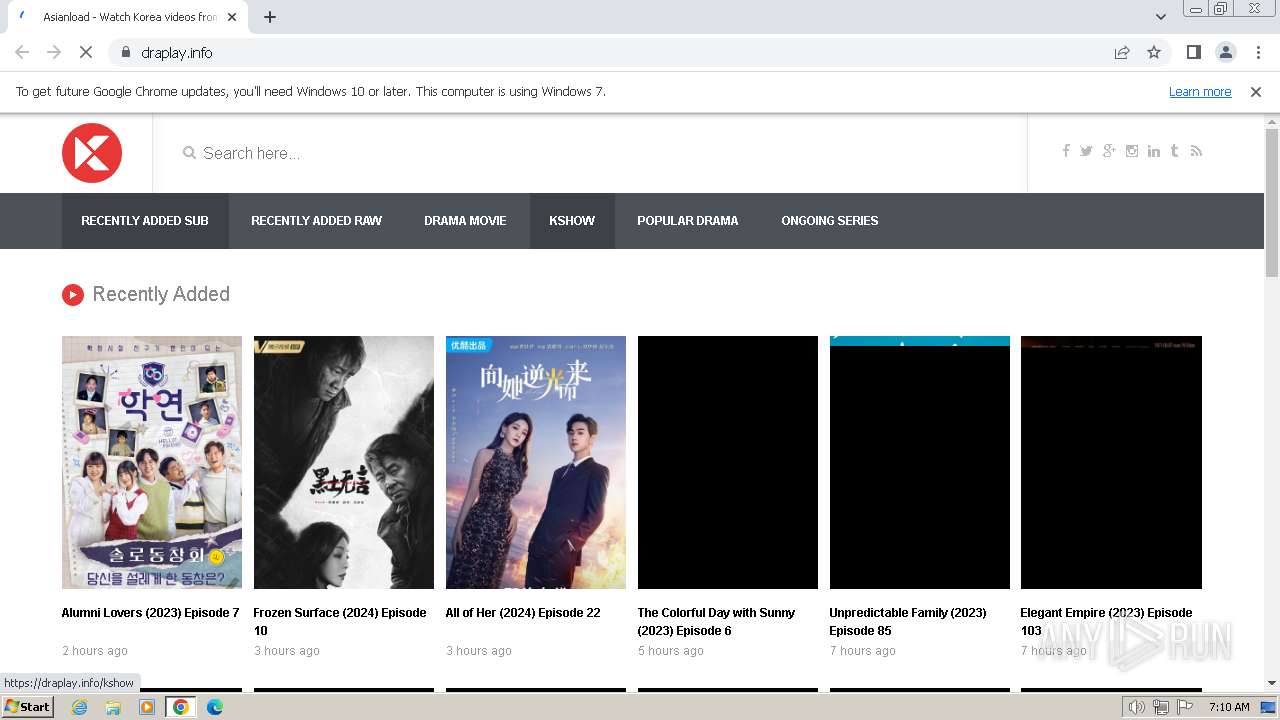This screenshot has height=720, width=1280.
Task: Go back with the browser back arrow
Action: tap(22, 52)
